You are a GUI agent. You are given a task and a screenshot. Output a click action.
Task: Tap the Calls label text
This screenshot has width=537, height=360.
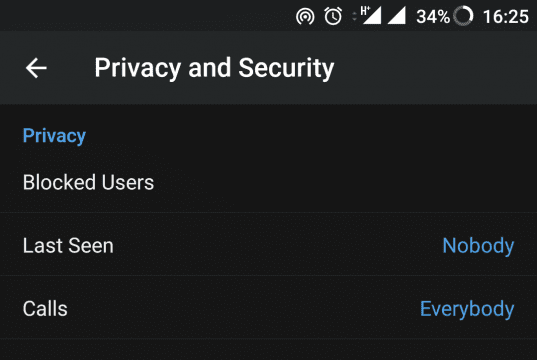45,309
